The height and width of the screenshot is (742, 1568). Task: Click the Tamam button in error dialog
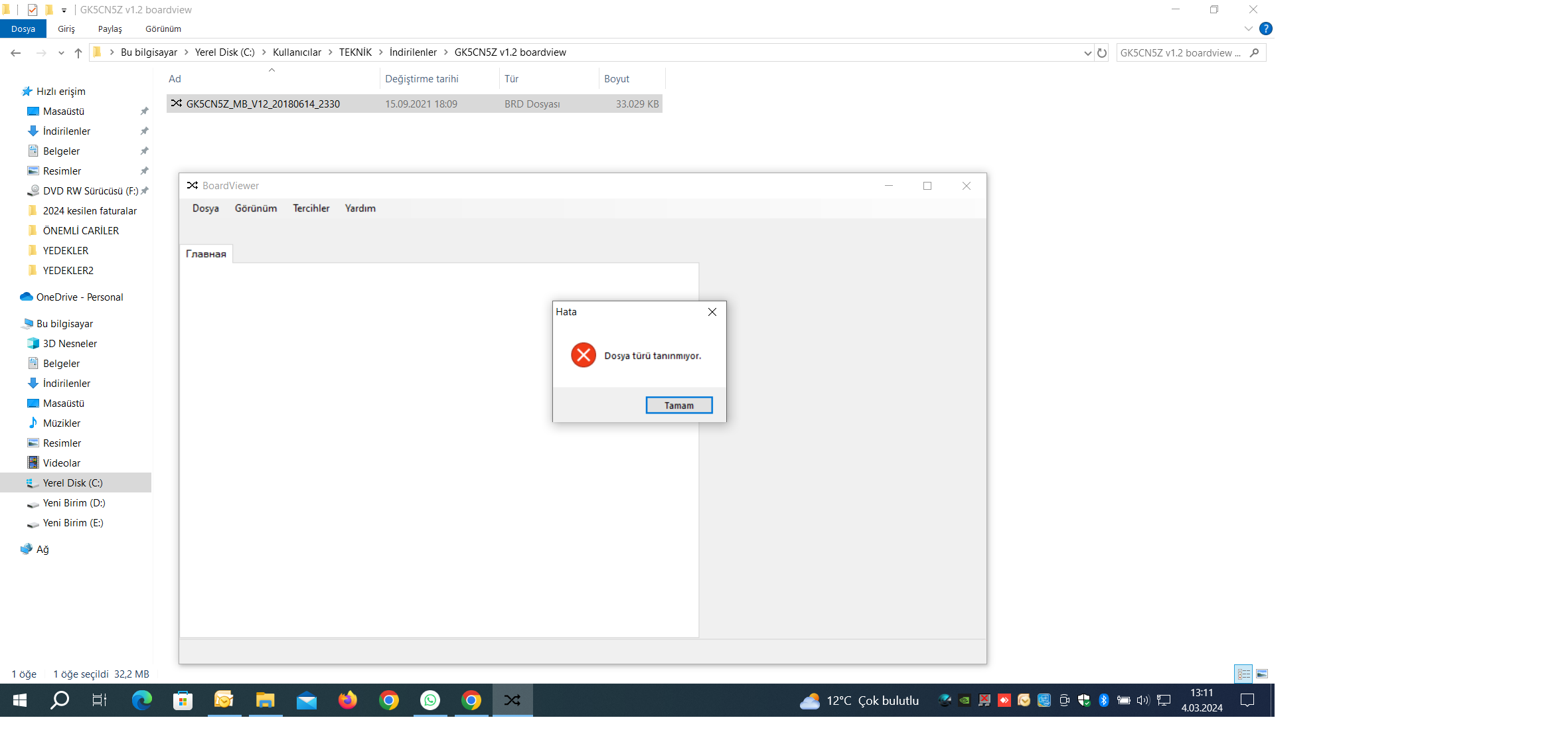(678, 405)
